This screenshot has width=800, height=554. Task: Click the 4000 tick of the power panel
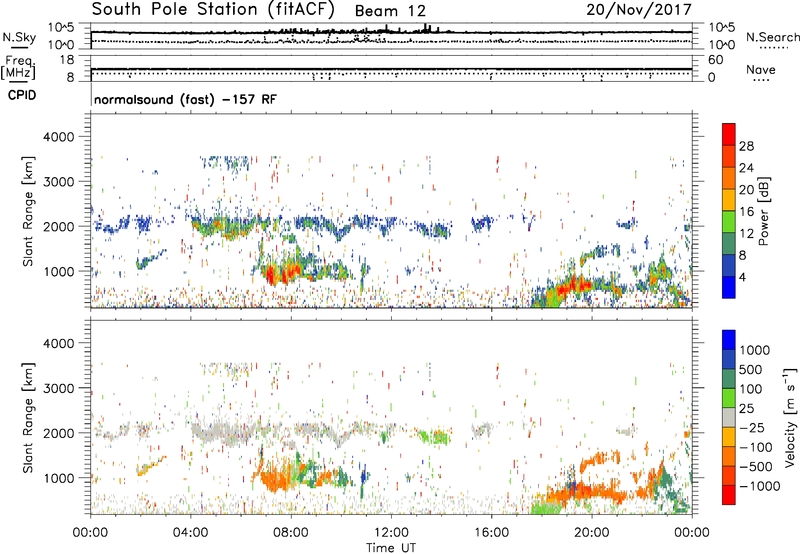[x=58, y=137]
